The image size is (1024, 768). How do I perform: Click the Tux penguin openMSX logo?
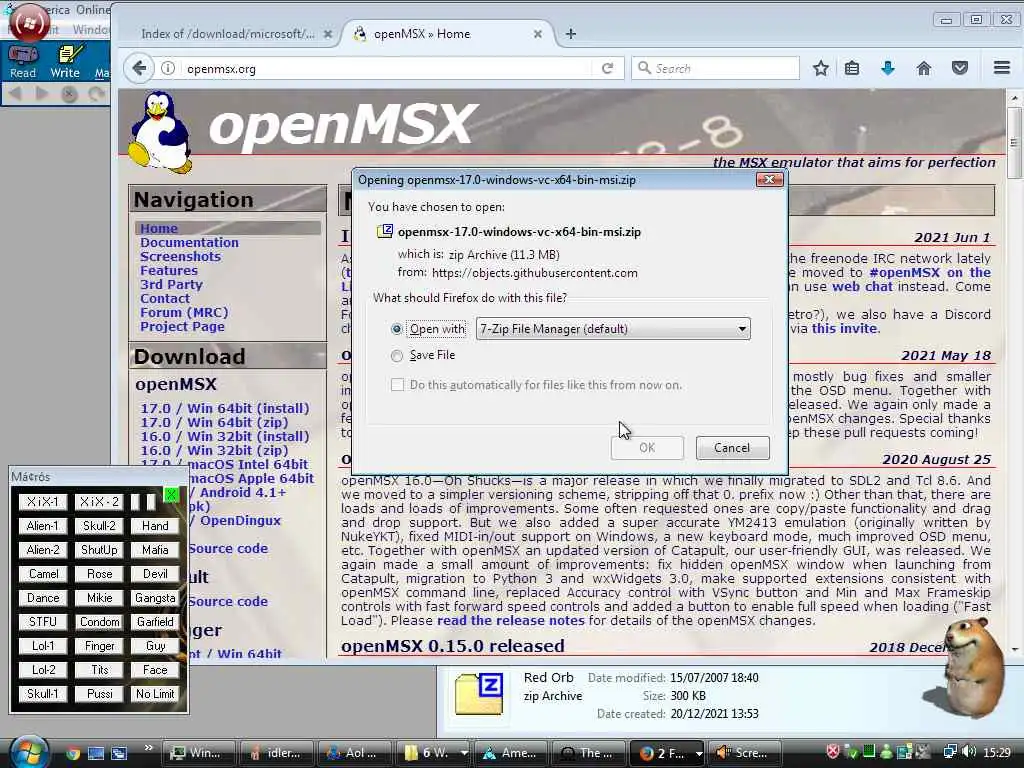(159, 132)
